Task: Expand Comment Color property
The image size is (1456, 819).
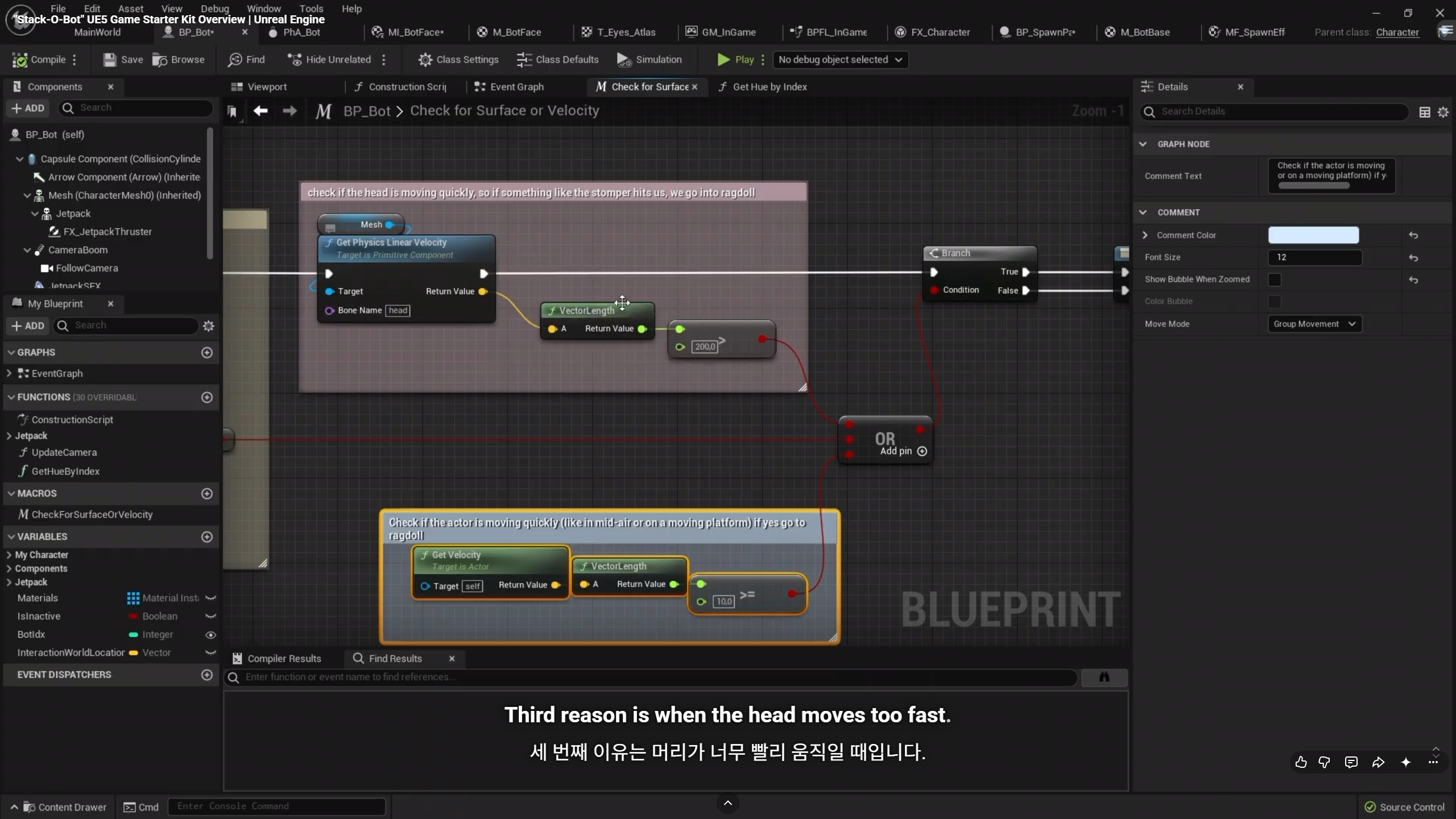Action: coord(1145,235)
